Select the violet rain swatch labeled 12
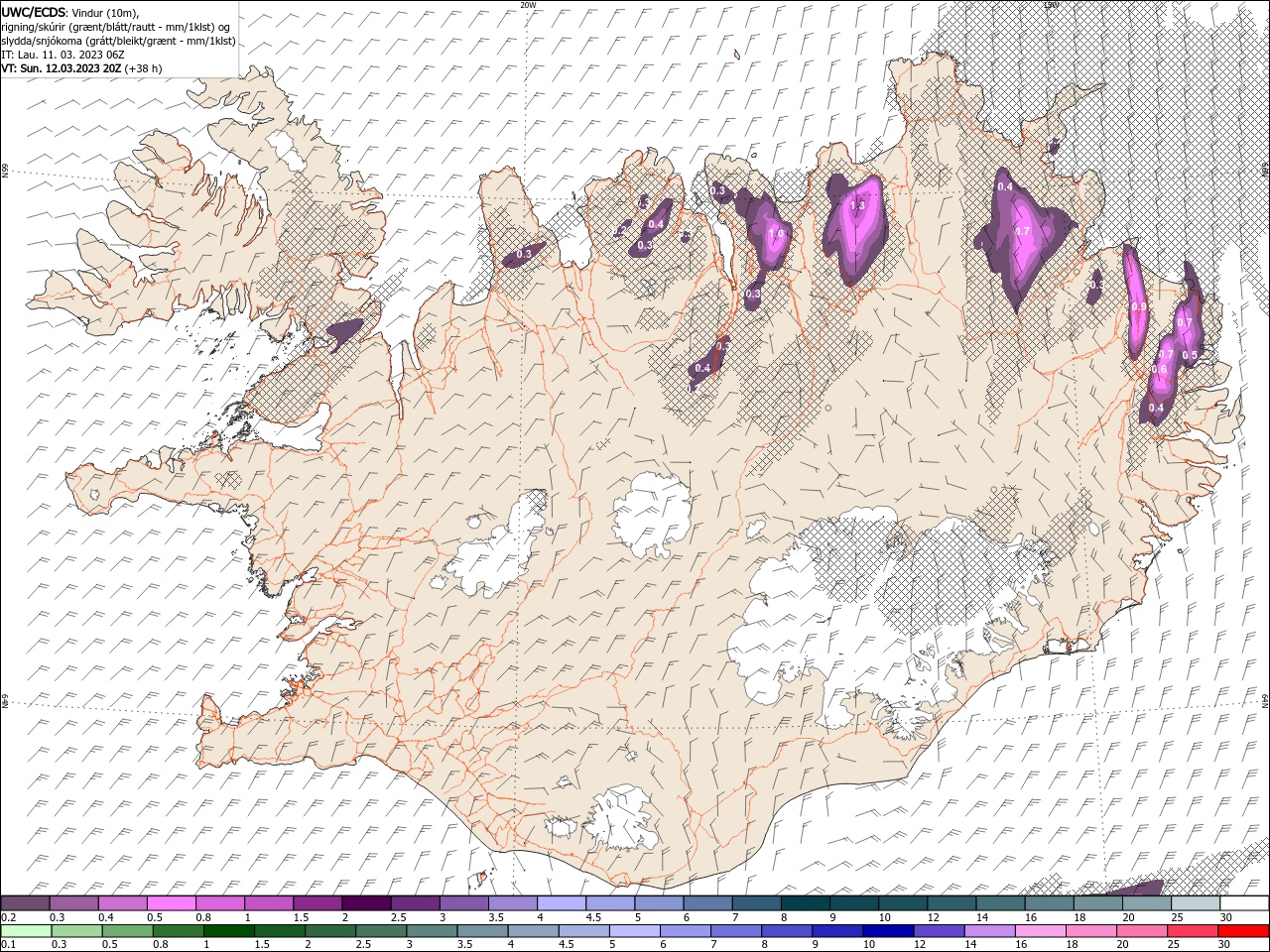The width and height of the screenshot is (1270, 952). coord(938,931)
